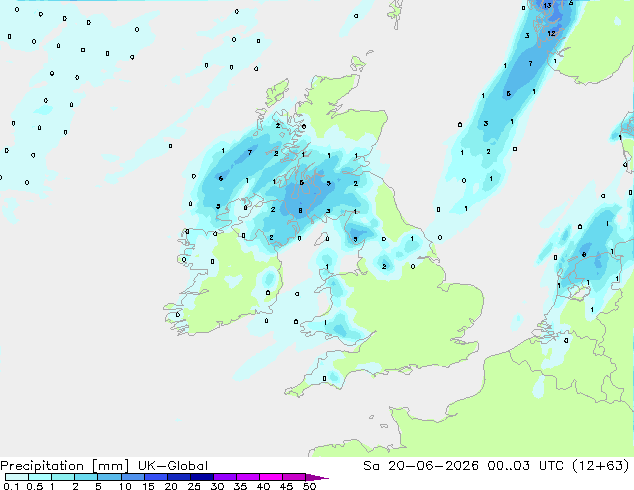Click the legend scale label "50"
The image size is (634, 490).
click(x=310, y=486)
